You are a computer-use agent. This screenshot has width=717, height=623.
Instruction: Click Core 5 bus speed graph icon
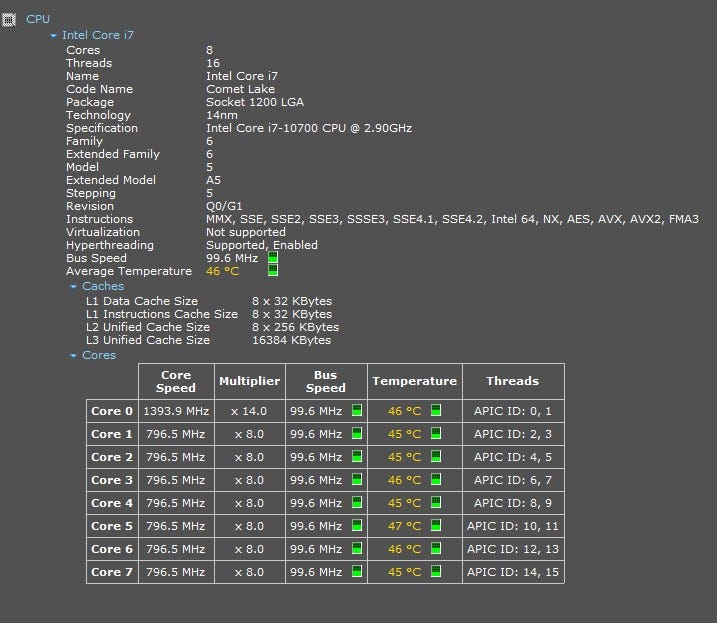pyautogui.click(x=357, y=525)
